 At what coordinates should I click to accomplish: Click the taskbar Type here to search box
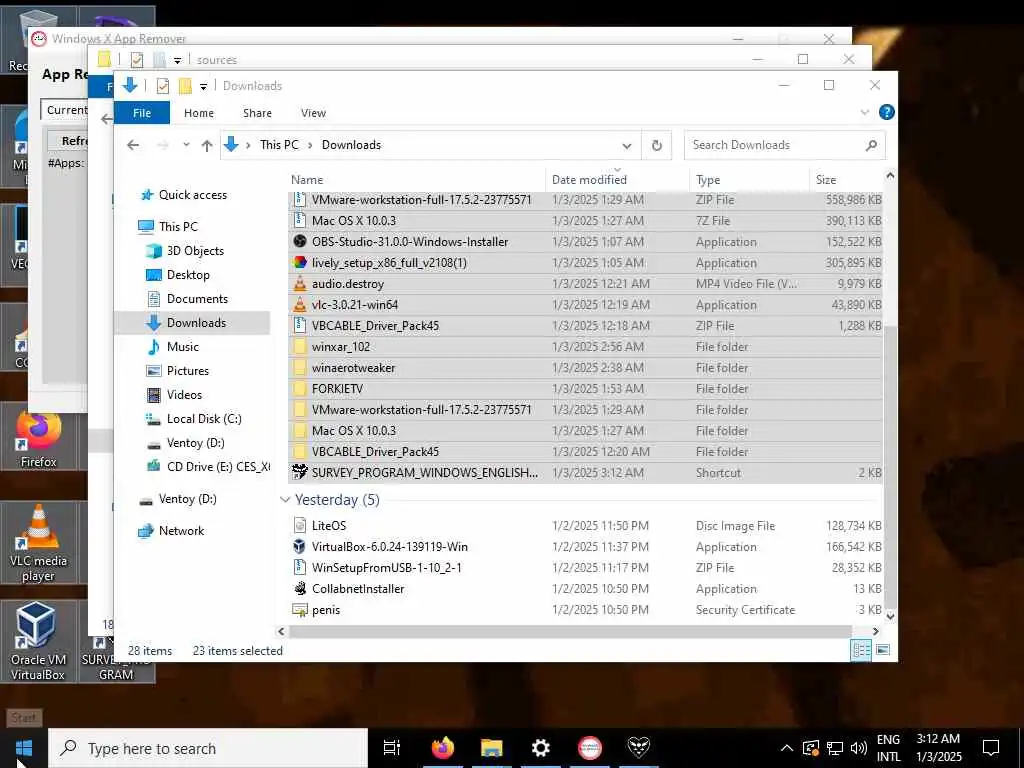208,748
